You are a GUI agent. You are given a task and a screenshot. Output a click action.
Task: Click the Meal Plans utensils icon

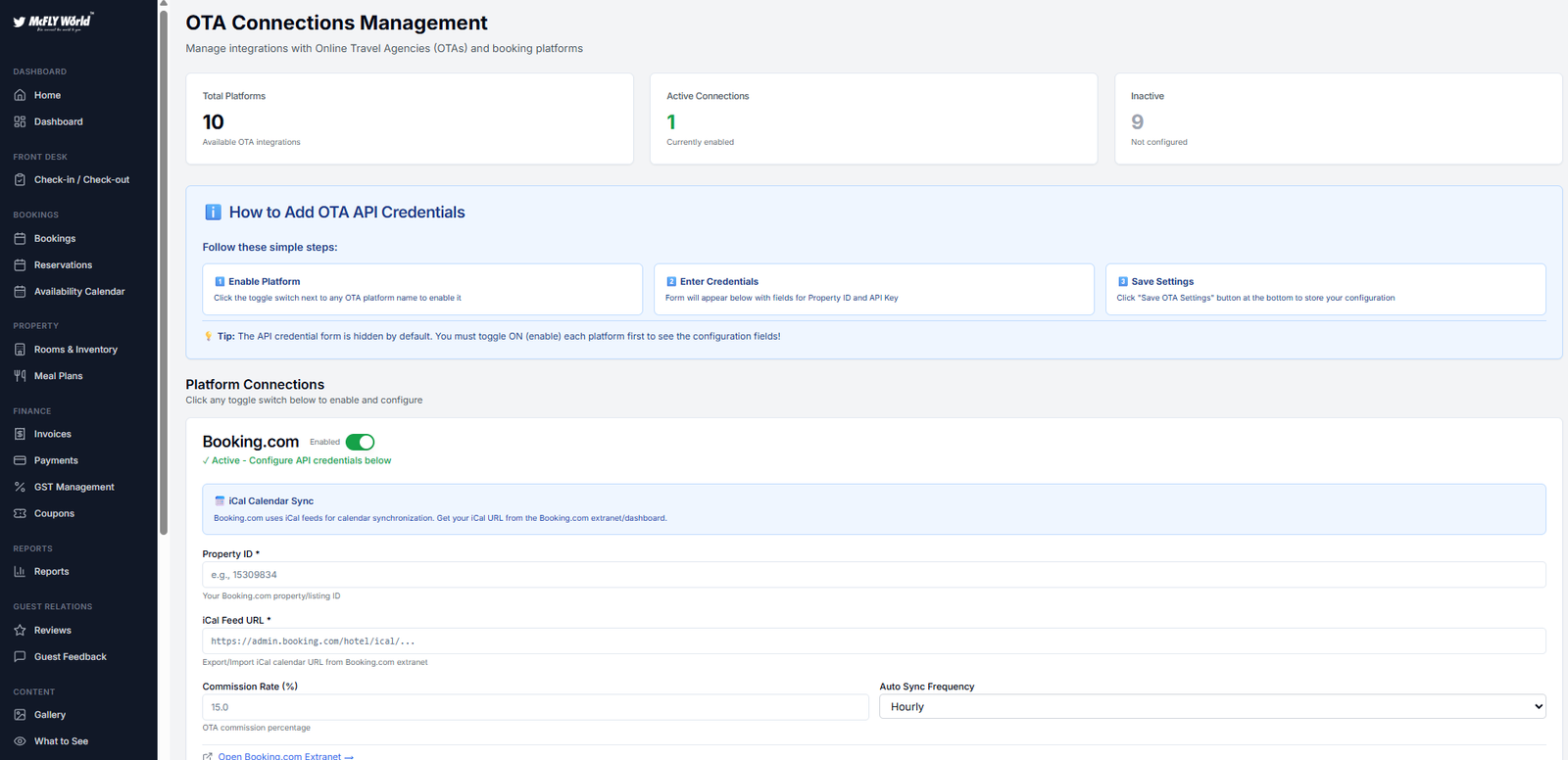[20, 376]
